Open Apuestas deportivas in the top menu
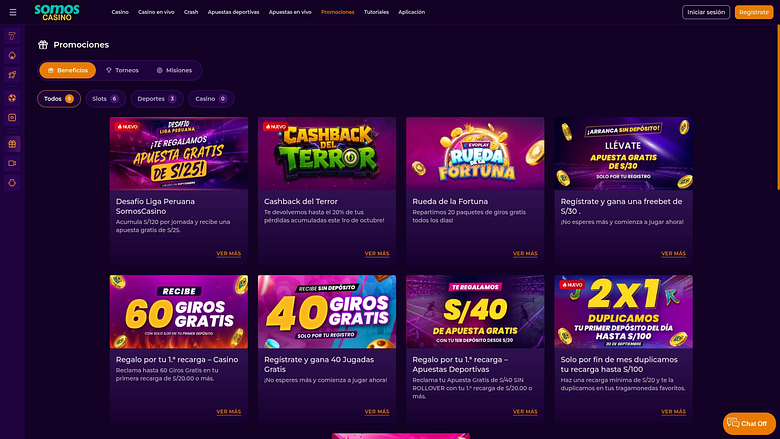 pyautogui.click(x=233, y=12)
